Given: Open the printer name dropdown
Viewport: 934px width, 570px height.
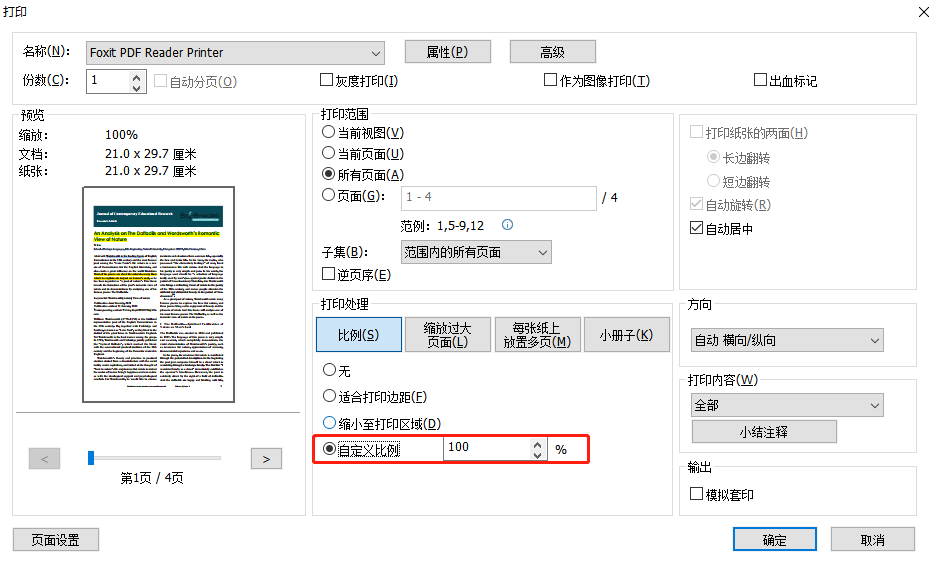Looking at the screenshot, I should pos(375,53).
